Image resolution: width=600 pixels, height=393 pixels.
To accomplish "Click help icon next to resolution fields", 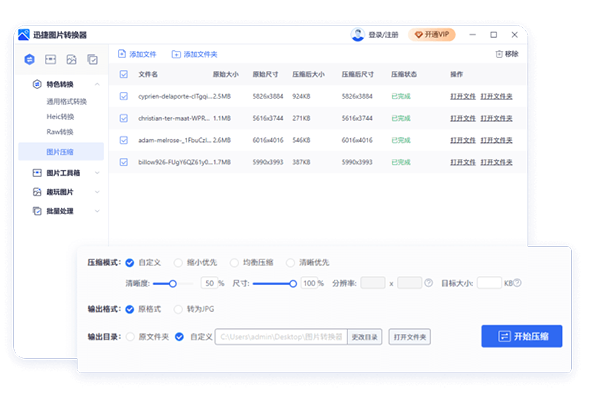I will (429, 283).
